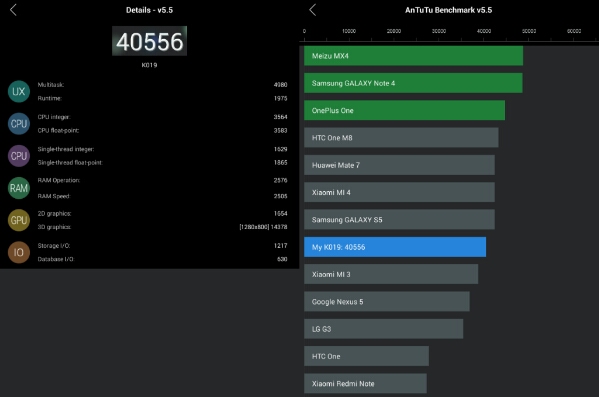Click the 40000 axis label on chart
Screen dimensions: 599x397
pyautogui.click(x=484, y=31)
